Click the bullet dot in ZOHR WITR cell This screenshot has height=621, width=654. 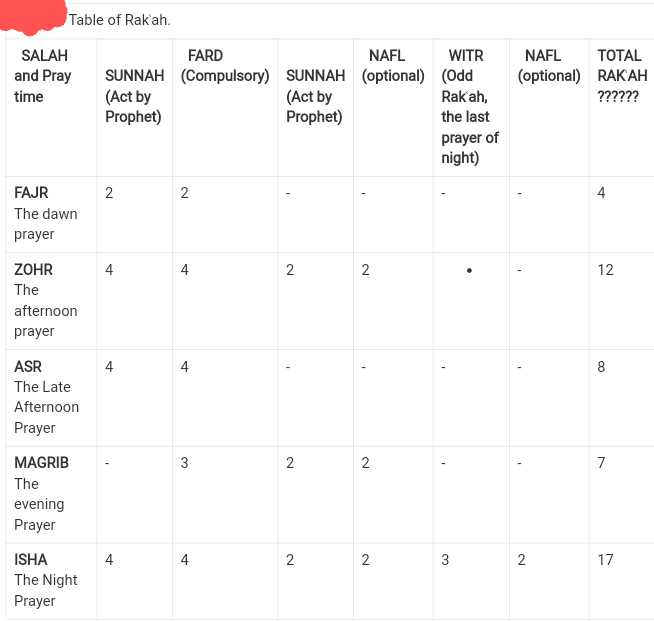pyautogui.click(x=469, y=271)
